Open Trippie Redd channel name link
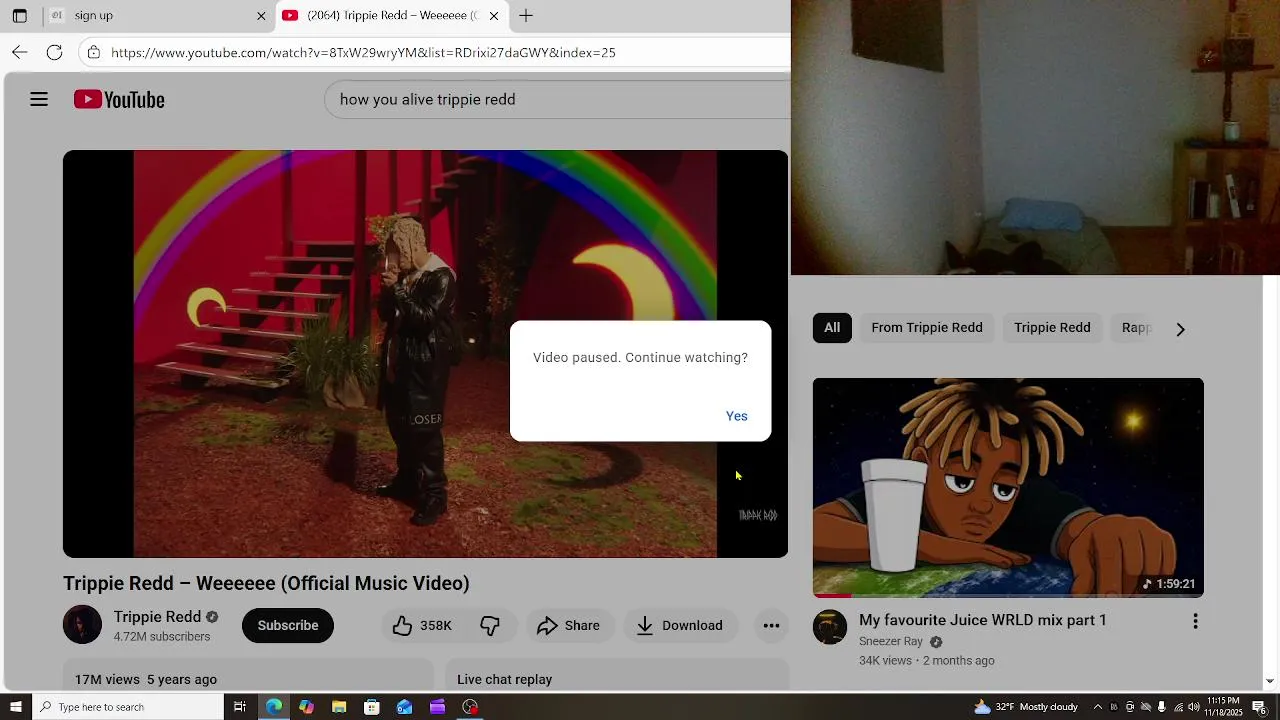The height and width of the screenshot is (720, 1280). (x=157, y=617)
